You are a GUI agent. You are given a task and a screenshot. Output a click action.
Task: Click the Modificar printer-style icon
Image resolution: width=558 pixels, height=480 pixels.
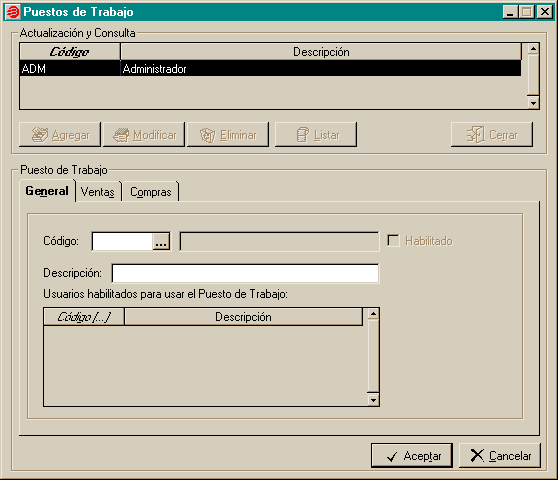tap(121, 135)
